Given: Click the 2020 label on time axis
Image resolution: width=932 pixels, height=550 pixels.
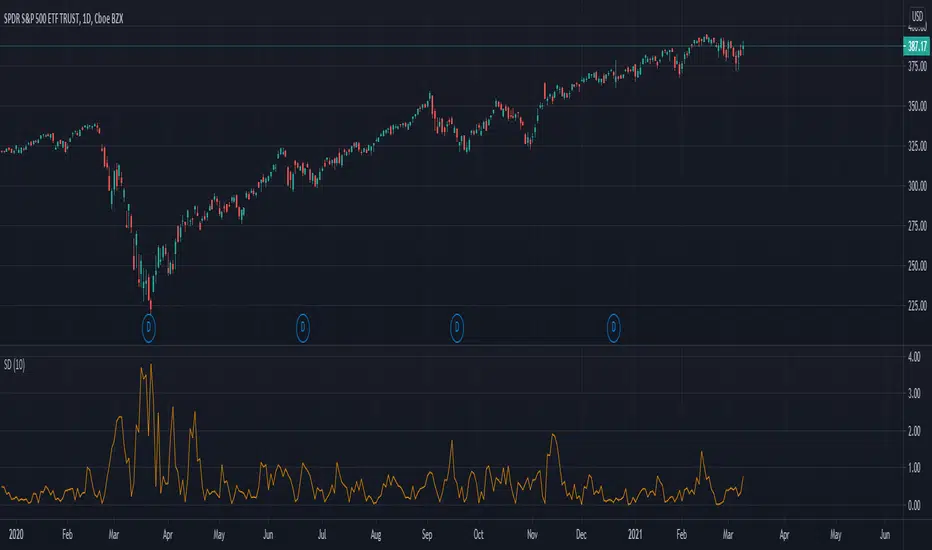Looking at the screenshot, I should 16,535.
